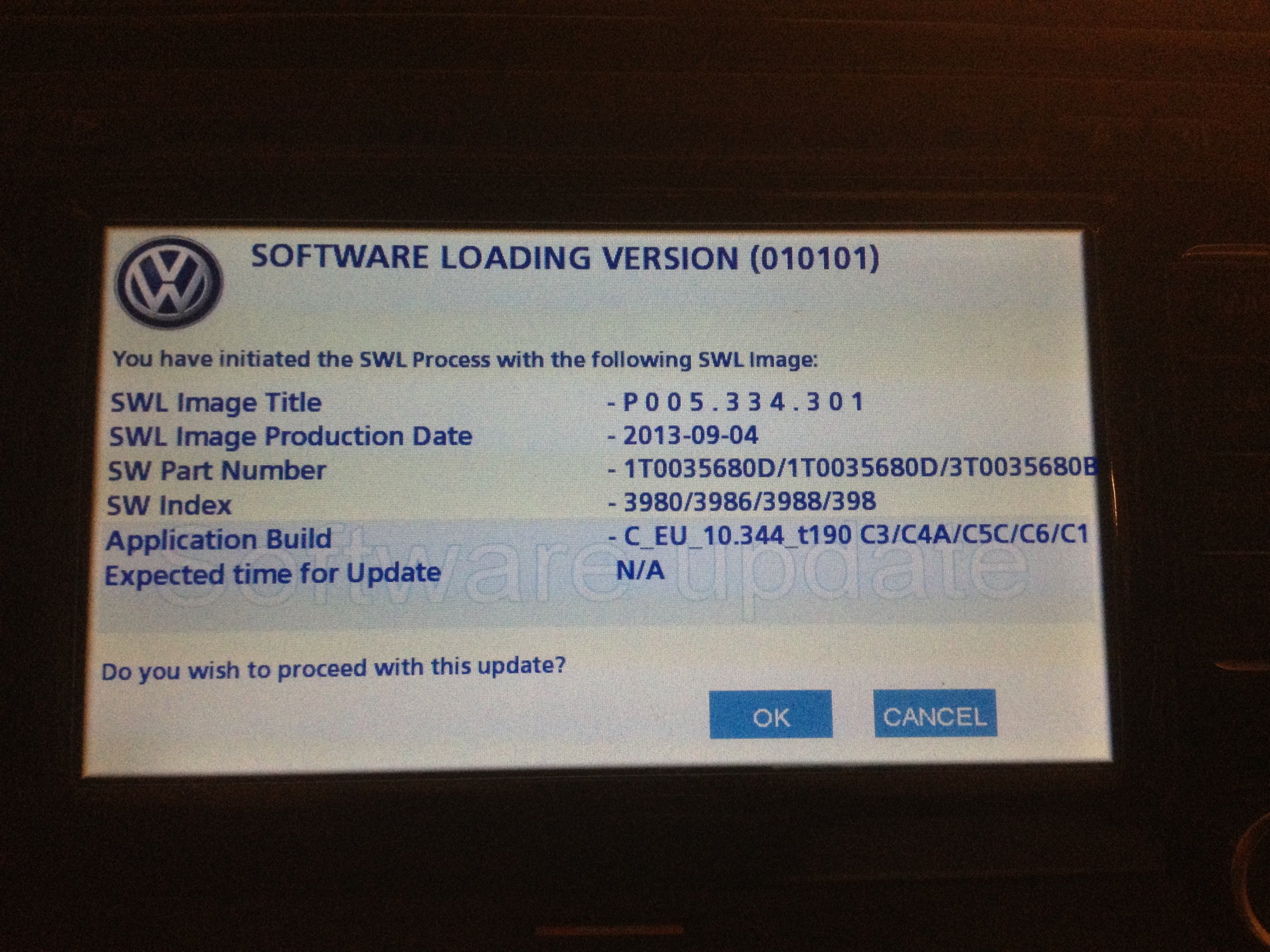Image resolution: width=1270 pixels, height=952 pixels.
Task: Click 'Expected time for Update' label
Action: click(x=273, y=574)
